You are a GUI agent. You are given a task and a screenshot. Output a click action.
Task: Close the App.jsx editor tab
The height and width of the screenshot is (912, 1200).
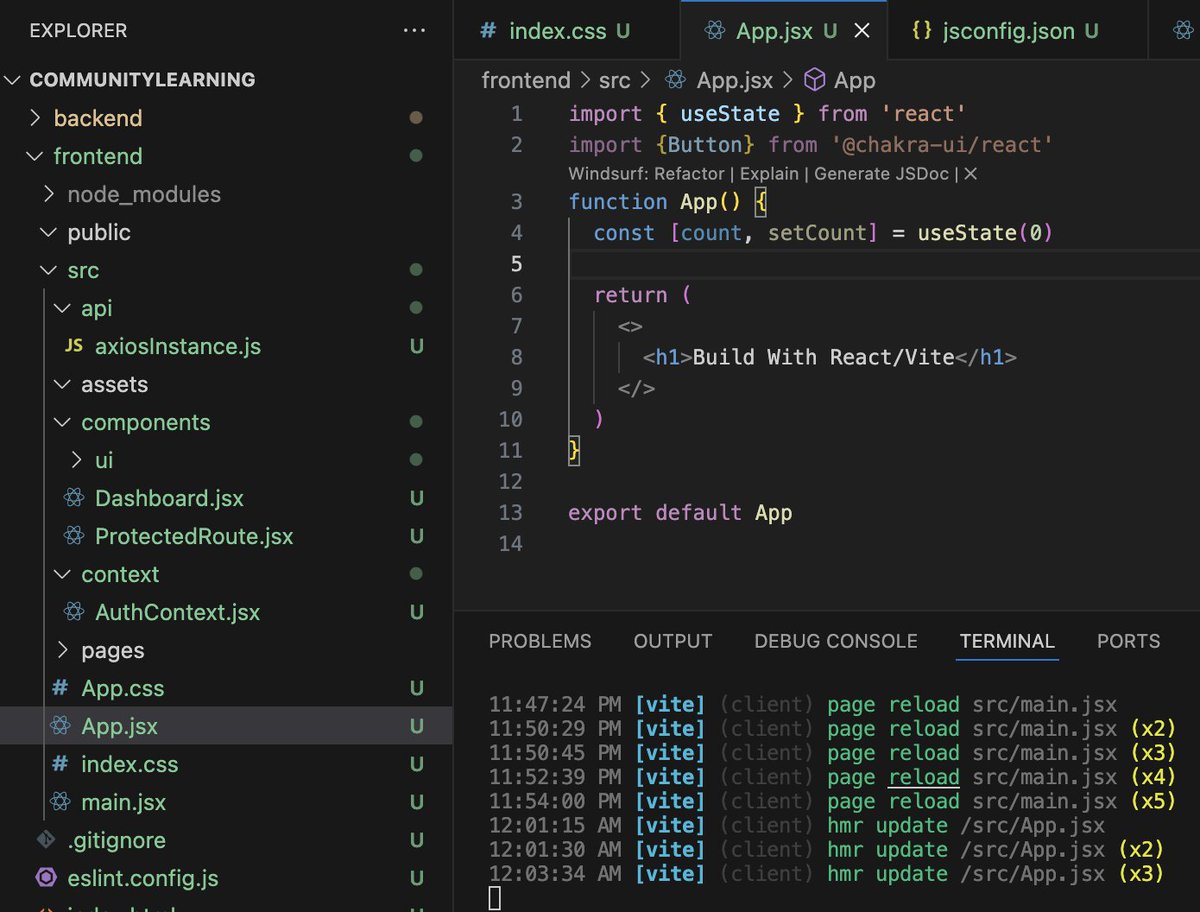click(x=862, y=31)
